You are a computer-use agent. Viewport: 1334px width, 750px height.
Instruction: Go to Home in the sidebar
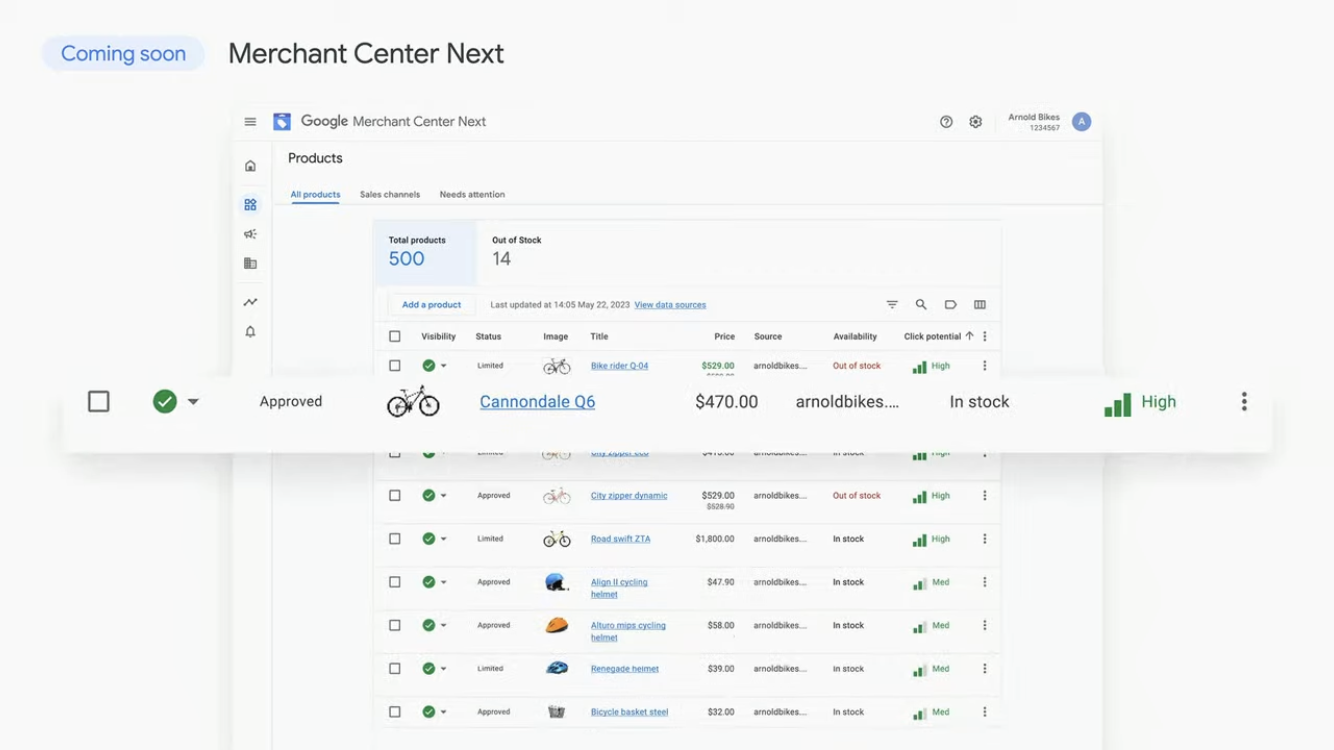point(250,166)
